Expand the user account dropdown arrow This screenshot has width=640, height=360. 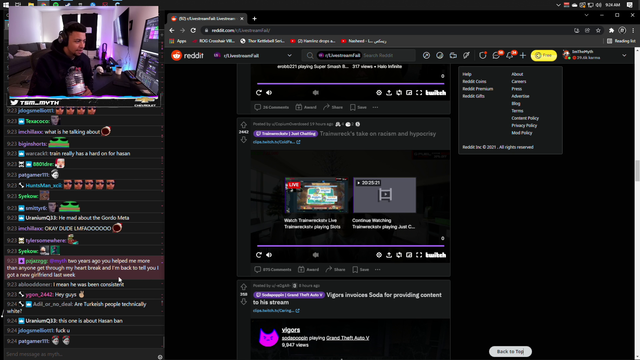(624, 56)
